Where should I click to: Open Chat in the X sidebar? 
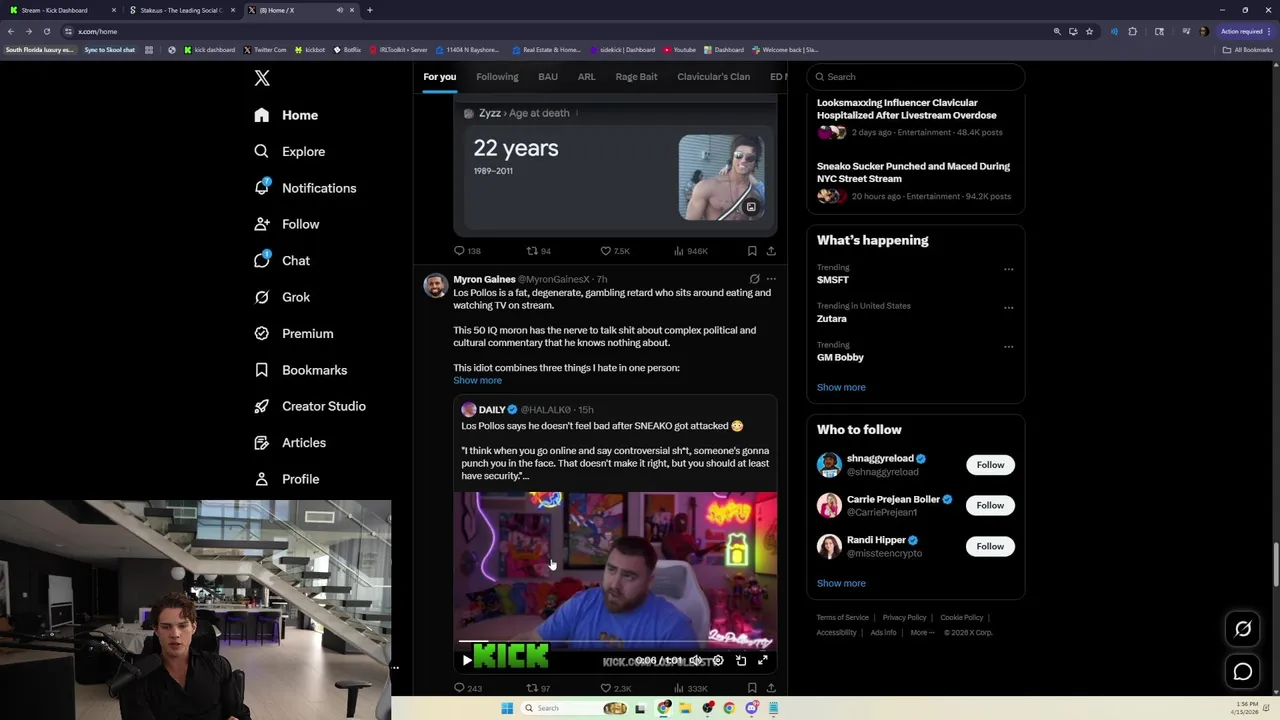[282, 260]
